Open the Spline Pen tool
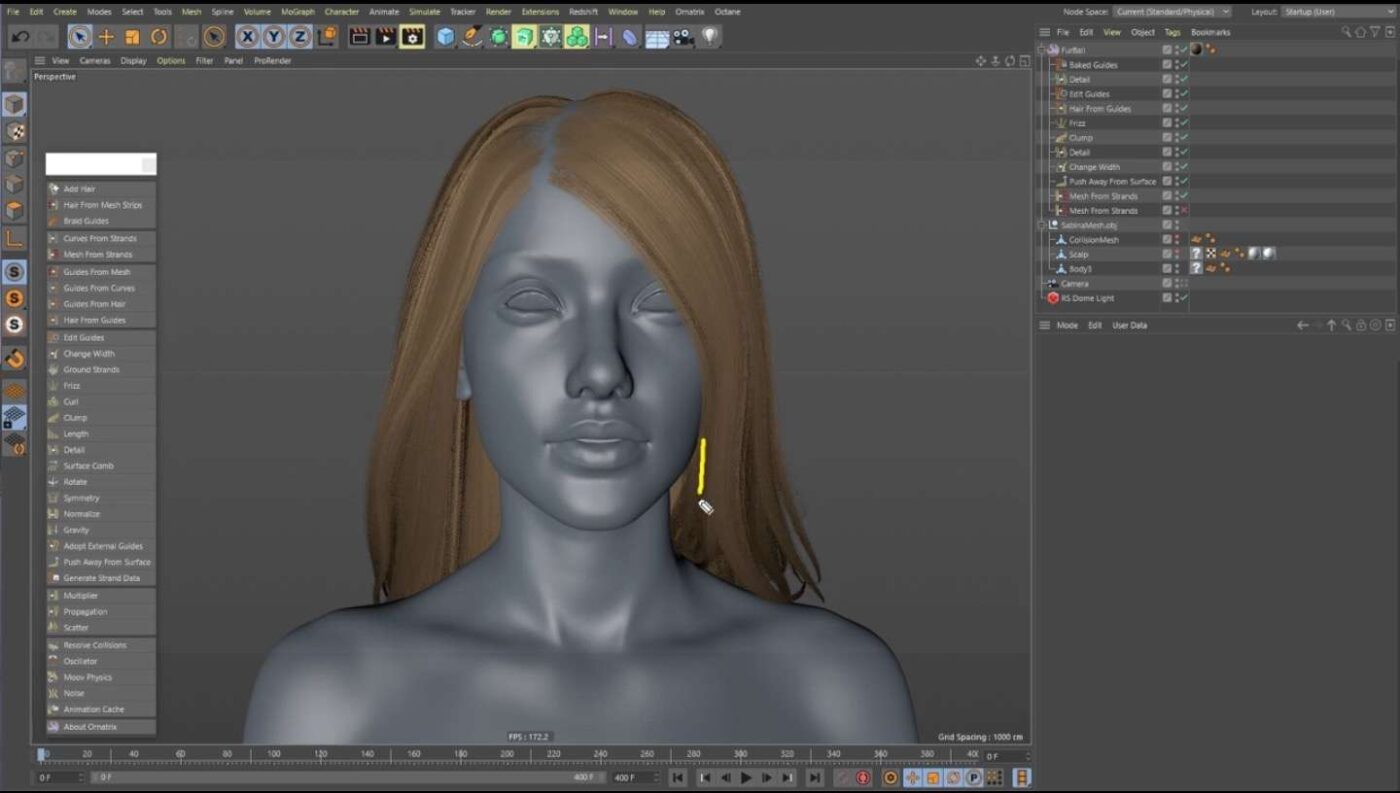Viewport: 1400px width, 793px height. [472, 37]
